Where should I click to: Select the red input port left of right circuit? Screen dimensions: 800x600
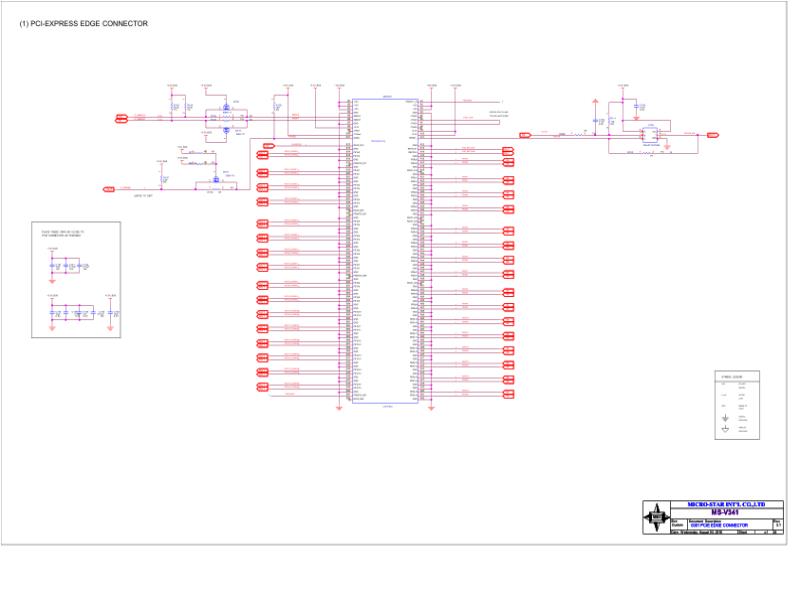pos(525,135)
